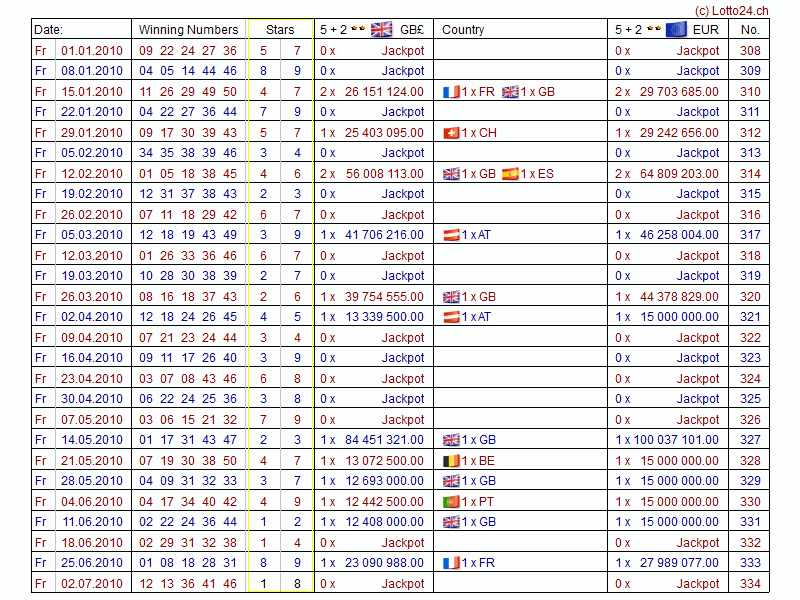Open the Lotto24.ch copyright link
Image resolution: width=800 pixels, height=600 pixels.
click(731, 10)
